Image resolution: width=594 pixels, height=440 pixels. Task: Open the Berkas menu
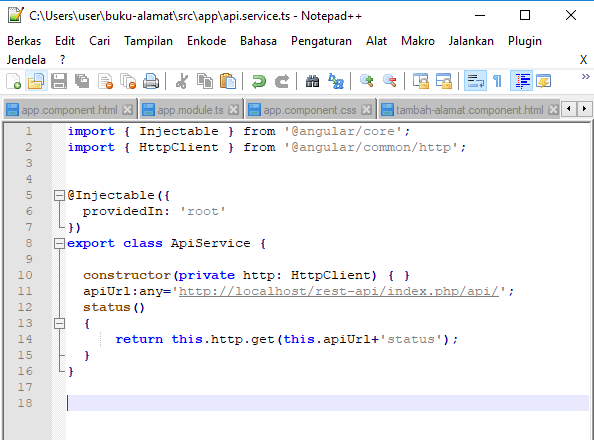point(24,41)
